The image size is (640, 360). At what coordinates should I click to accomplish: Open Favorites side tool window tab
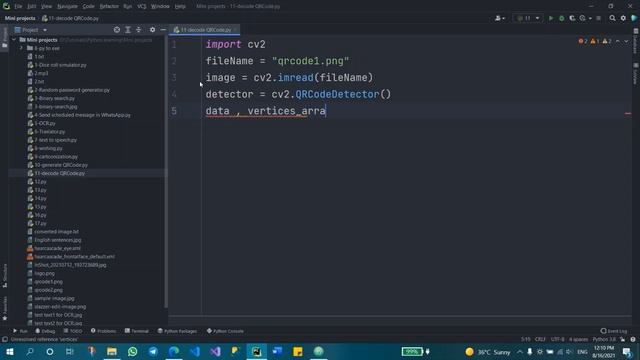coord(4,308)
